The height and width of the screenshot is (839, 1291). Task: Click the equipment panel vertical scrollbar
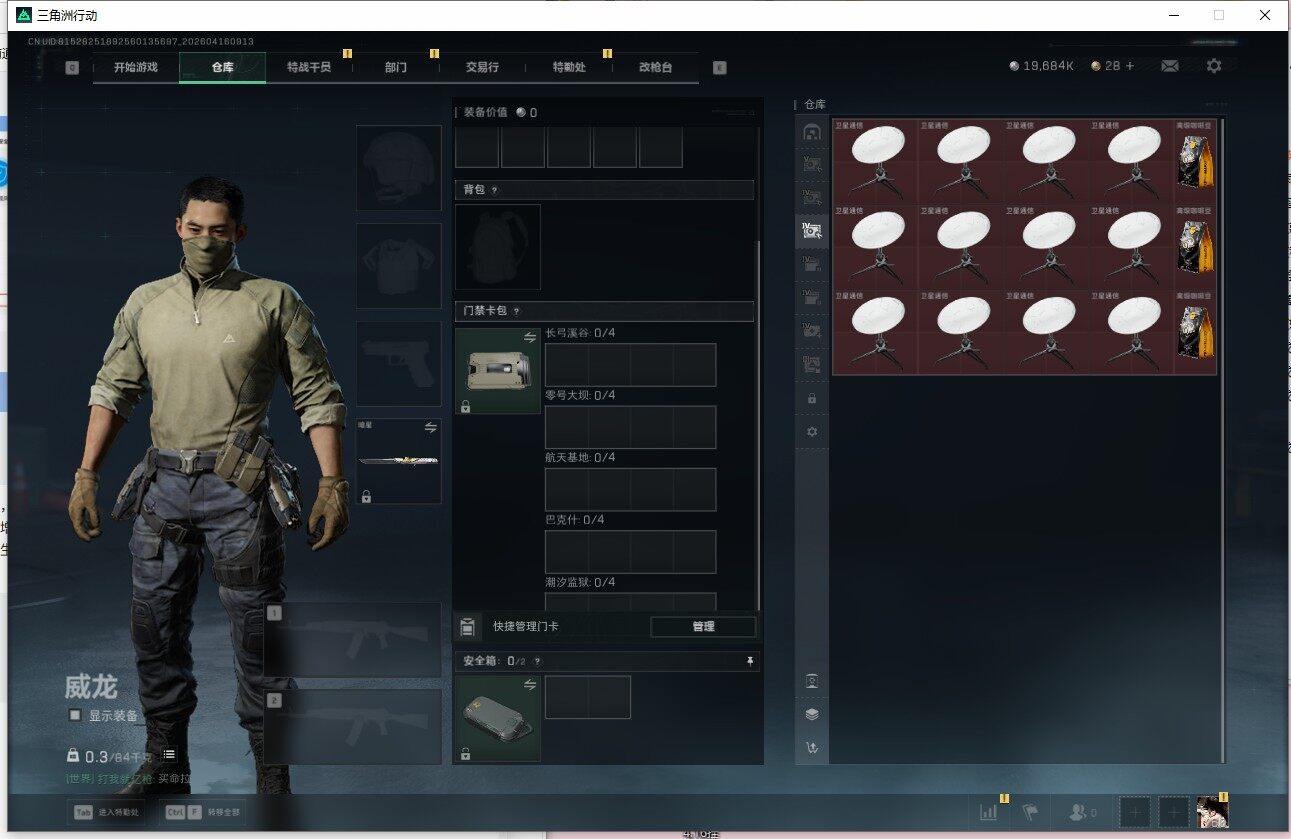click(x=759, y=425)
